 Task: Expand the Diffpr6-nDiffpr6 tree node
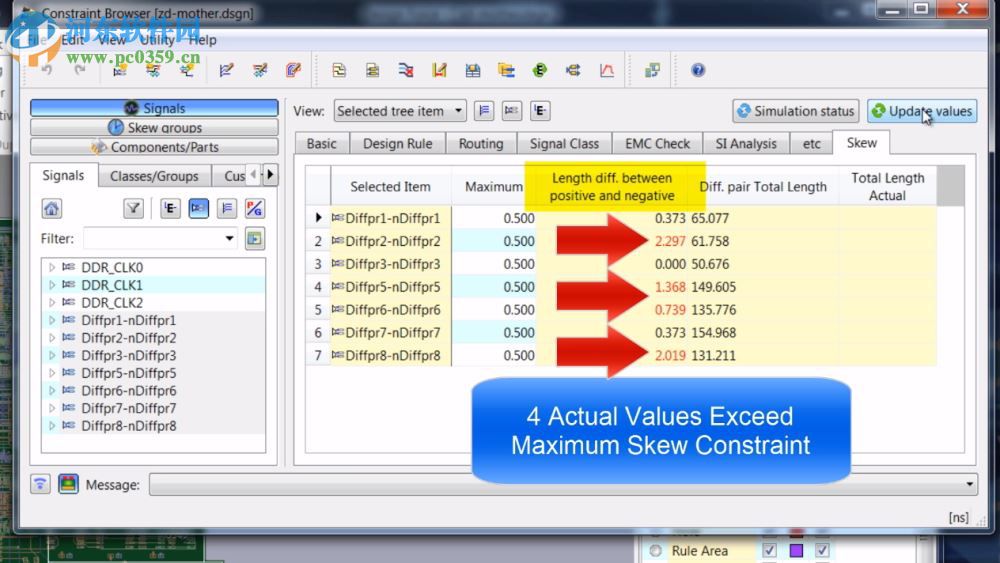click(52, 390)
